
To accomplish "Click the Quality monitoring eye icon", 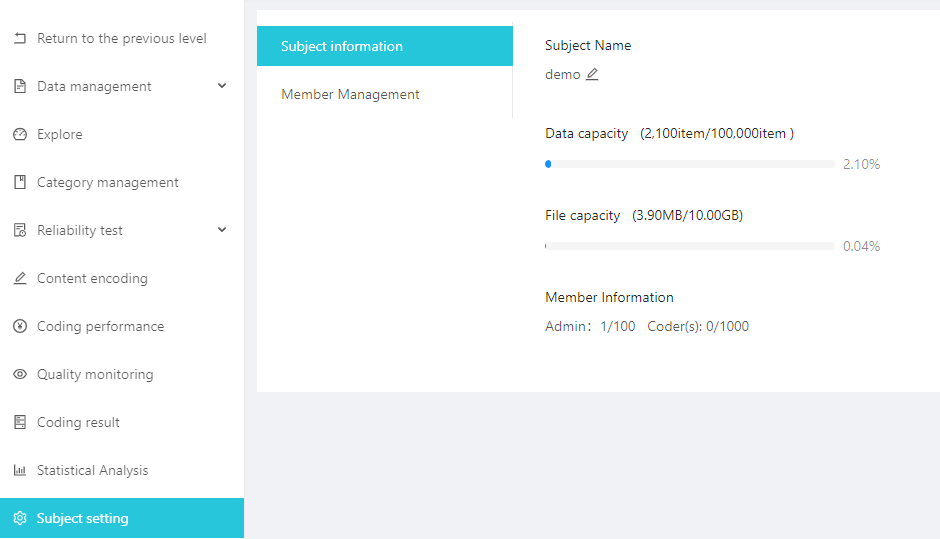I will 20,374.
